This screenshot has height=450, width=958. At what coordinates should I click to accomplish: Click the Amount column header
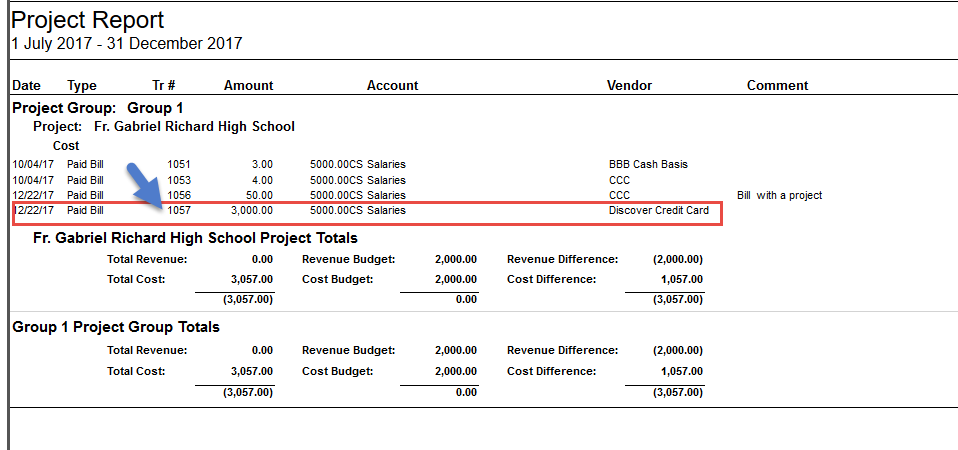(x=249, y=85)
